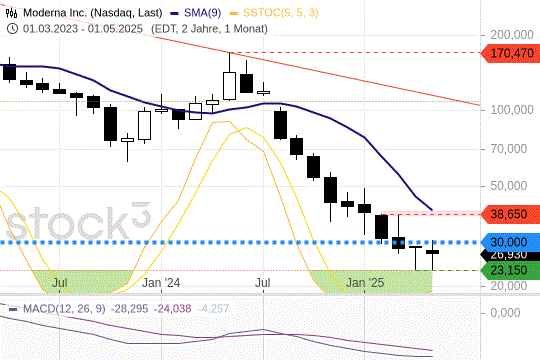Click the black 26,930 last price label
The image size is (540, 360).
(x=510, y=256)
